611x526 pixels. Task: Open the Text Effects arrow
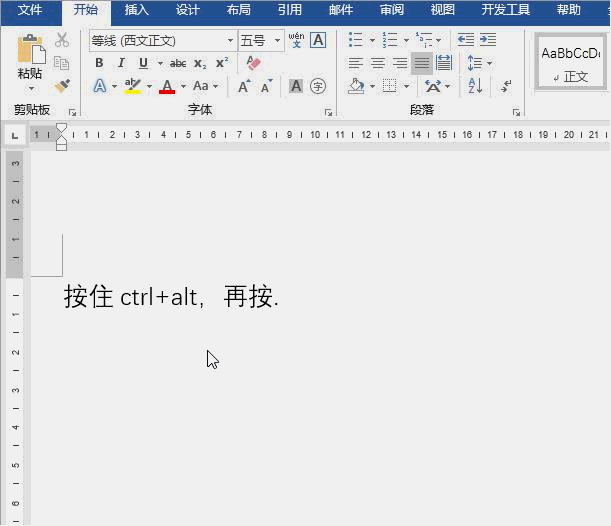(x=114, y=86)
